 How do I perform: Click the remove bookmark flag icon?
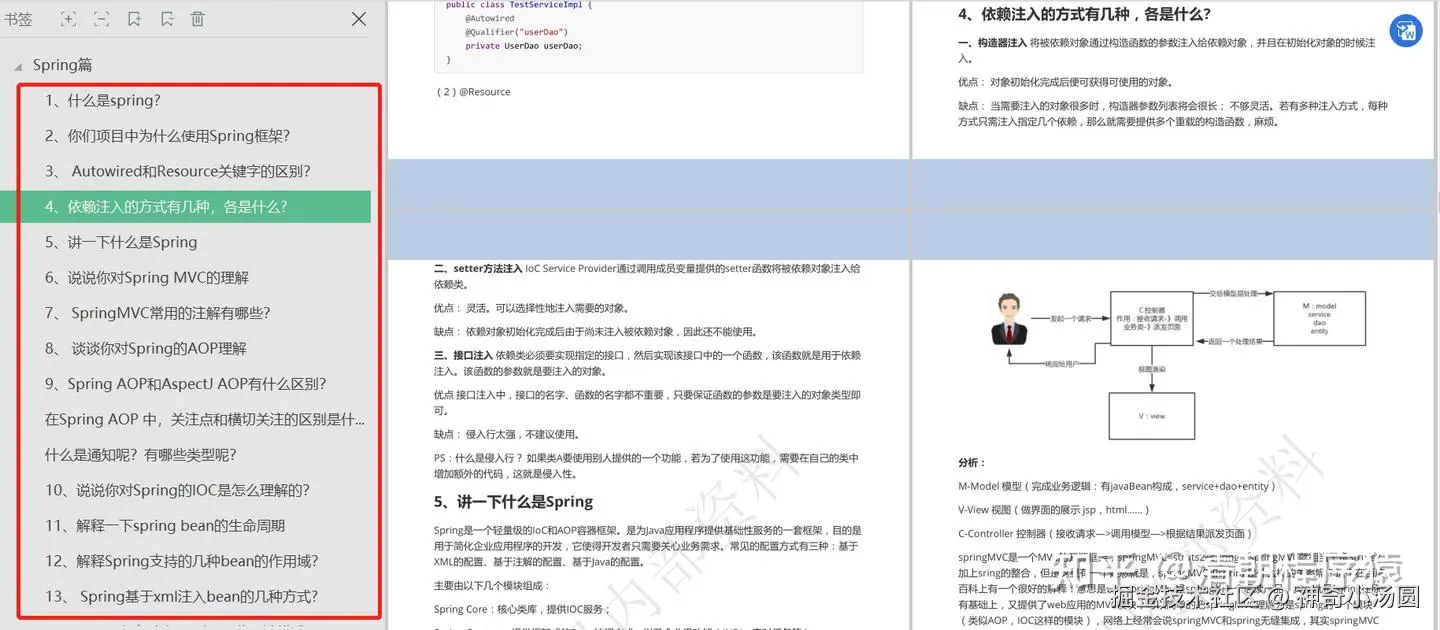pos(167,19)
